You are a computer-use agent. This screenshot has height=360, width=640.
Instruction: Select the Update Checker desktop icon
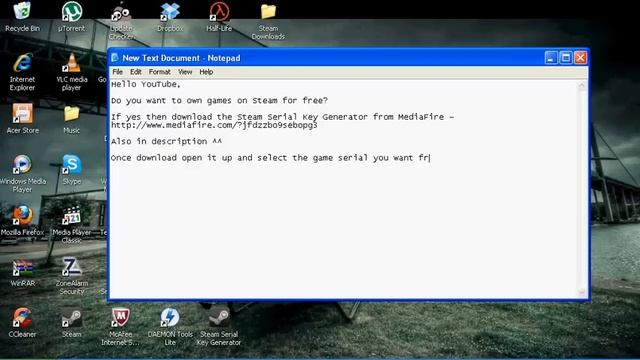[121, 21]
